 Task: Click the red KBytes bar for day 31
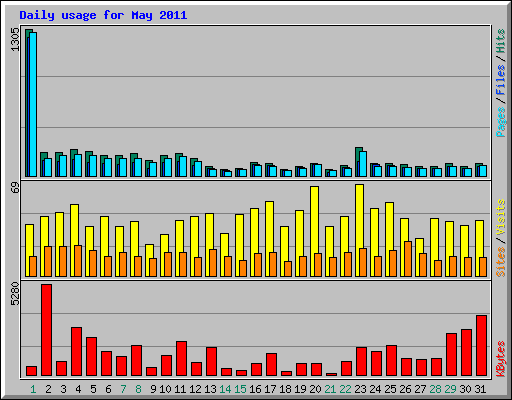(482, 346)
